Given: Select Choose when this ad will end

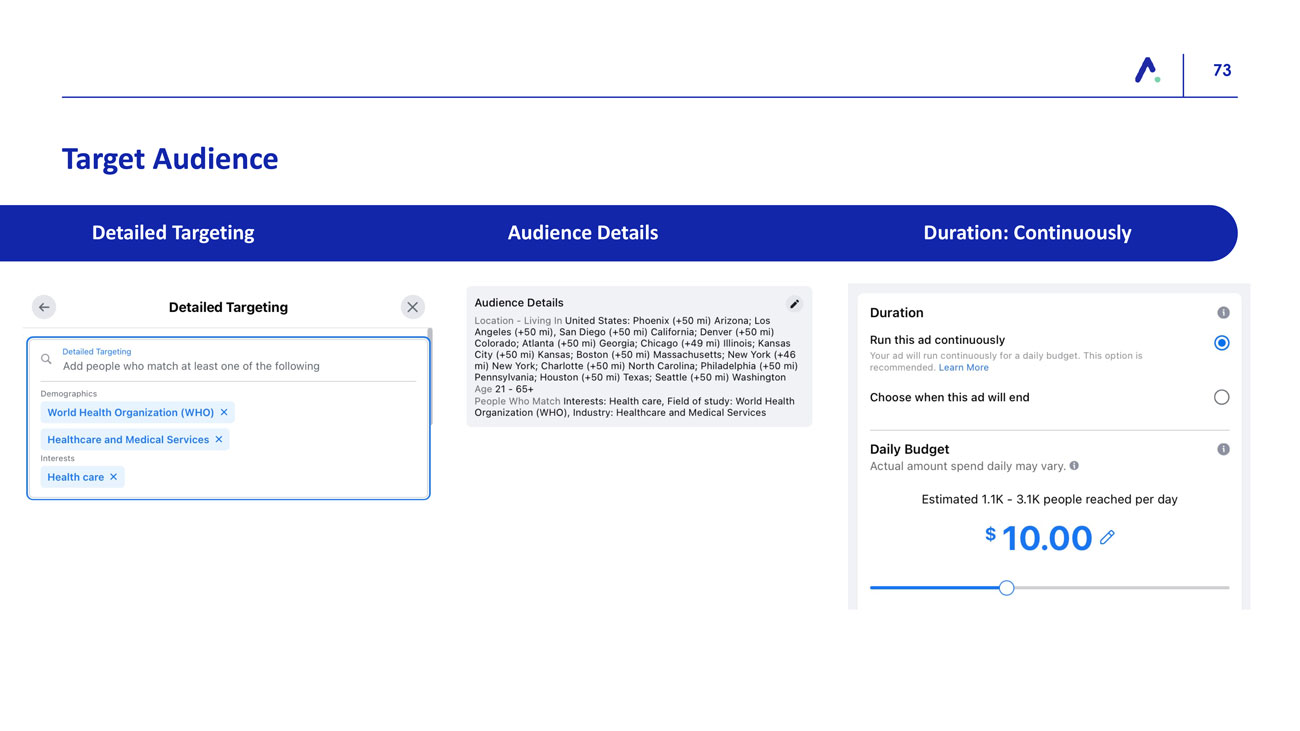Looking at the screenshot, I should tap(1221, 397).
